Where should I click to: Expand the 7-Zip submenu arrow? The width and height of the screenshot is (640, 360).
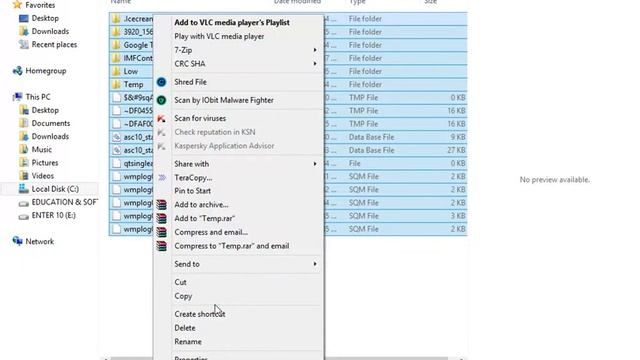click(x=315, y=50)
